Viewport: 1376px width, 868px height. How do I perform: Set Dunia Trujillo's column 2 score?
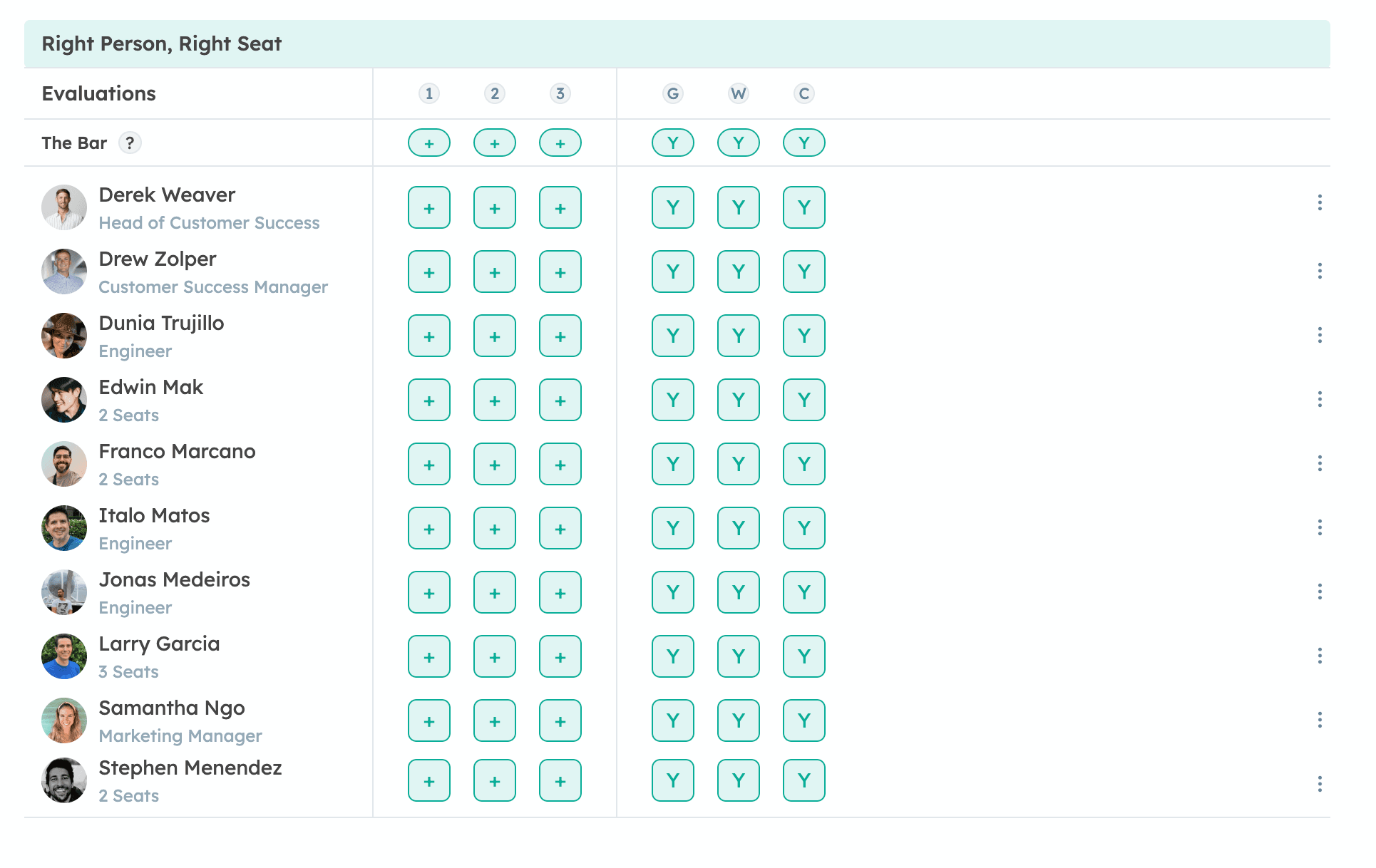(495, 336)
